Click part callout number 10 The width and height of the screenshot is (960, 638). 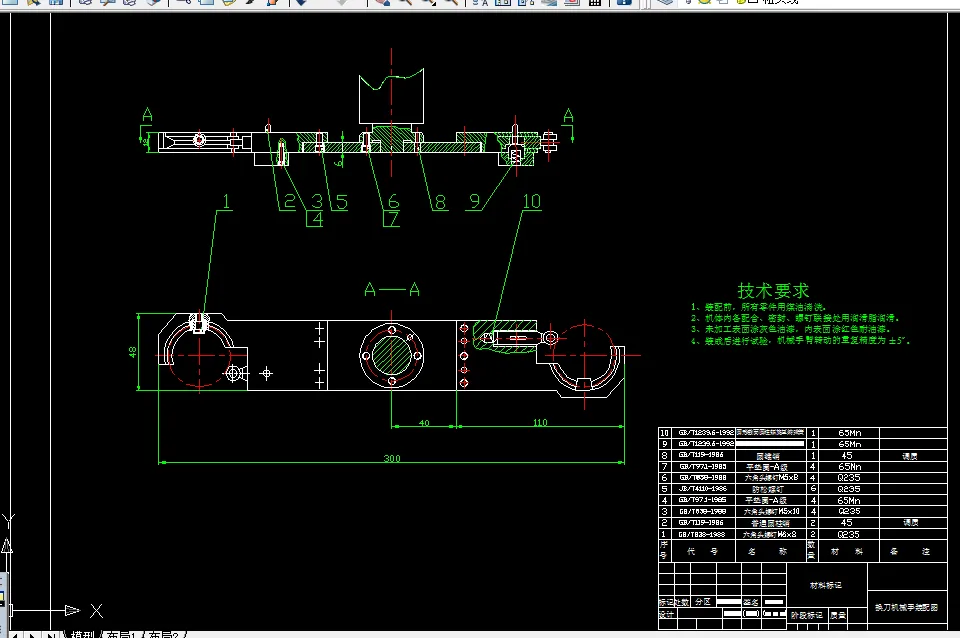click(531, 201)
